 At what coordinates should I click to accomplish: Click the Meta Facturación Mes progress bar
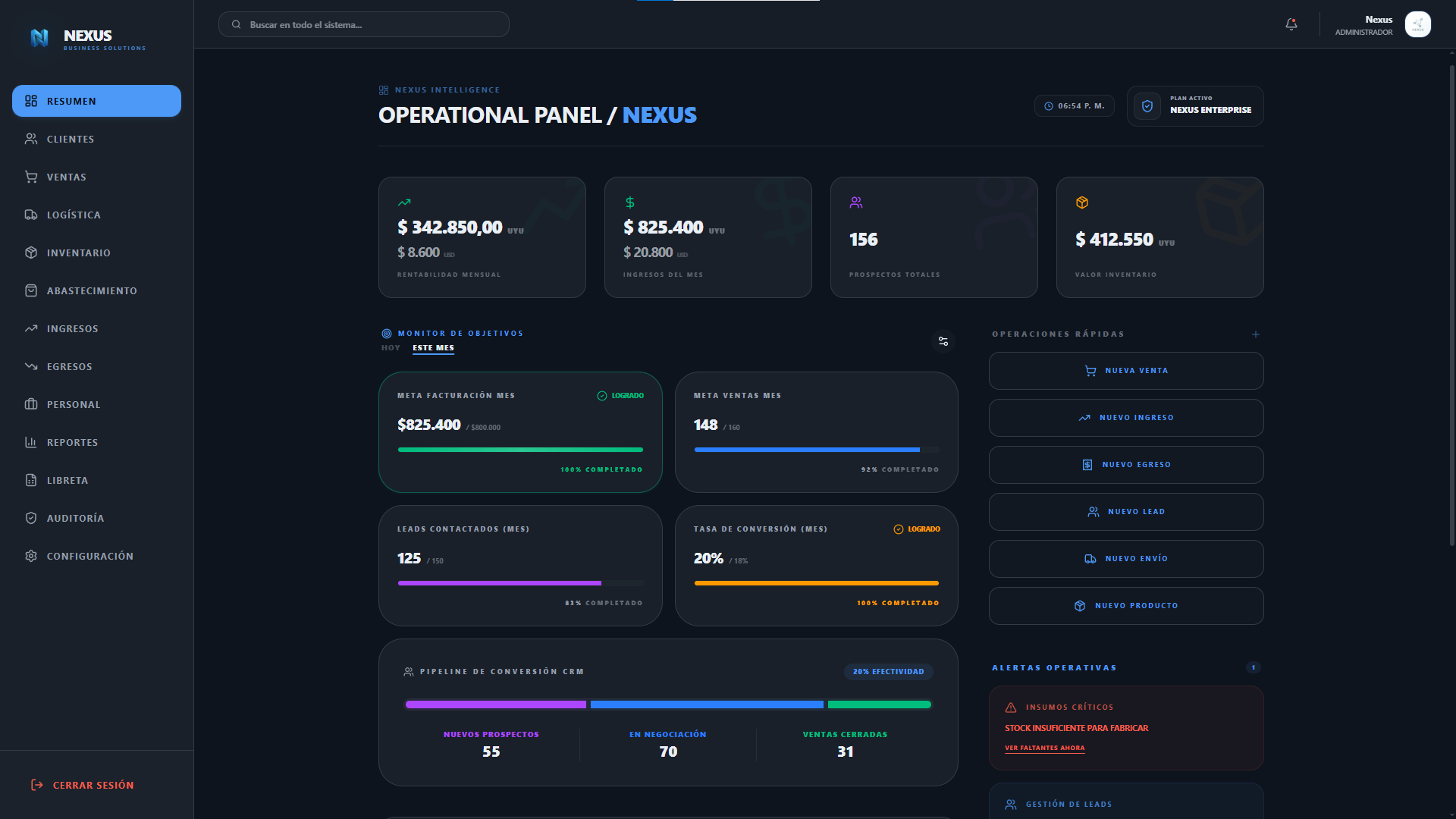point(520,450)
